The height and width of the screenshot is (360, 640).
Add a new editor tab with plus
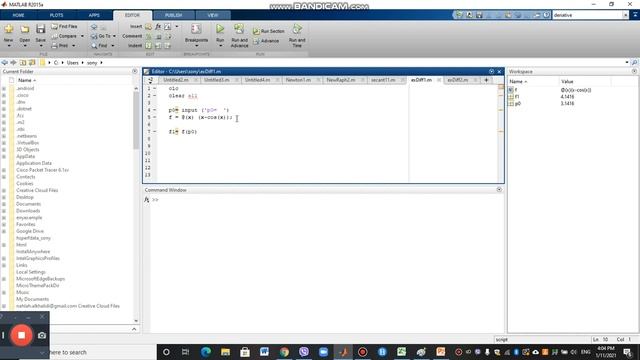(486, 80)
